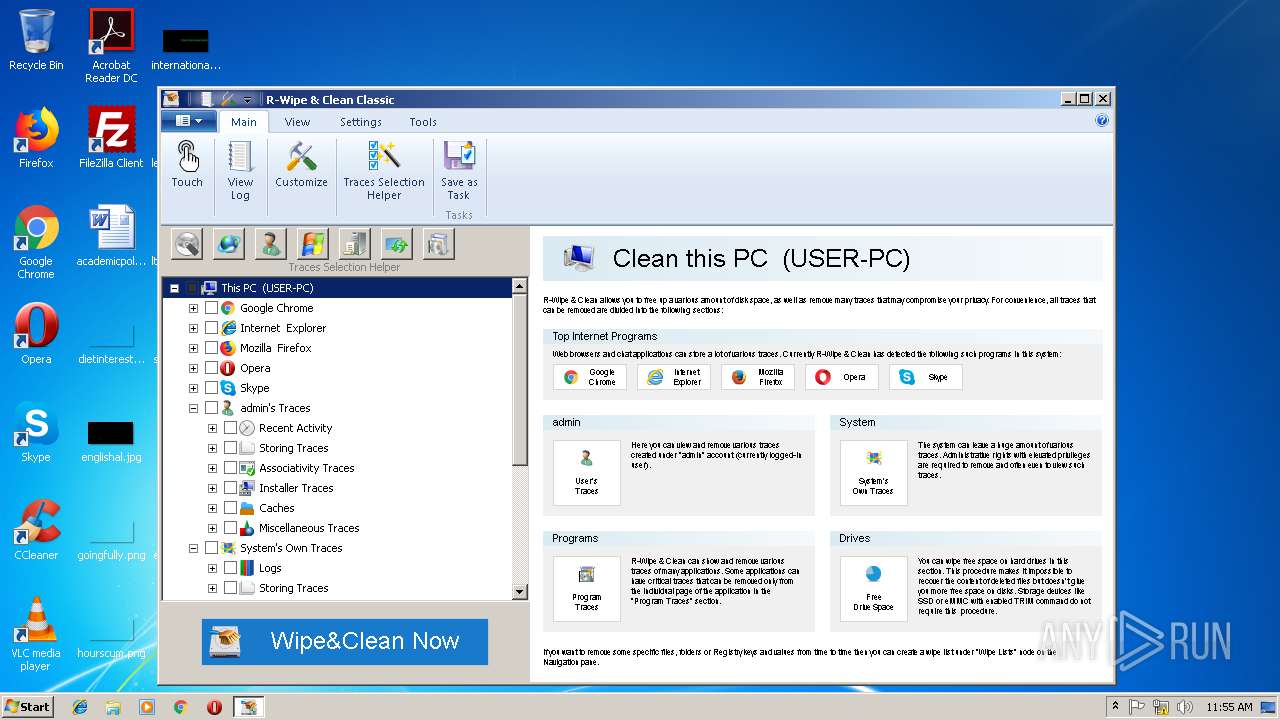Viewport: 1280px width, 720px height.
Task: Open Google Chrome traces in Top Internet Programs
Action: click(x=590, y=377)
